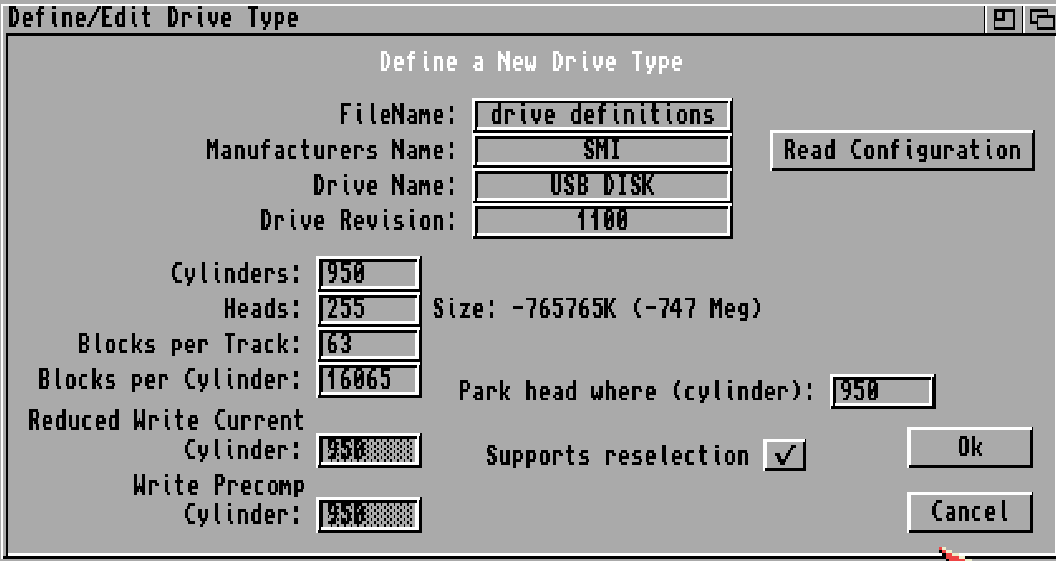Confirm the drive type with Ok
1056x561 pixels.
click(969, 447)
